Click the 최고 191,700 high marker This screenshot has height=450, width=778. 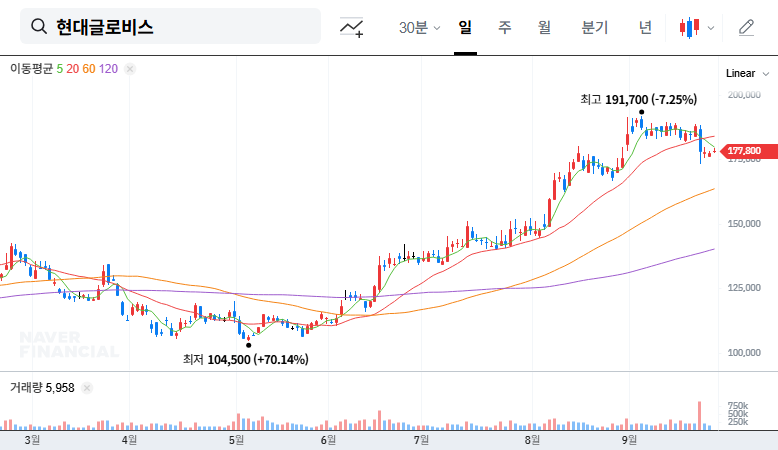639,100
